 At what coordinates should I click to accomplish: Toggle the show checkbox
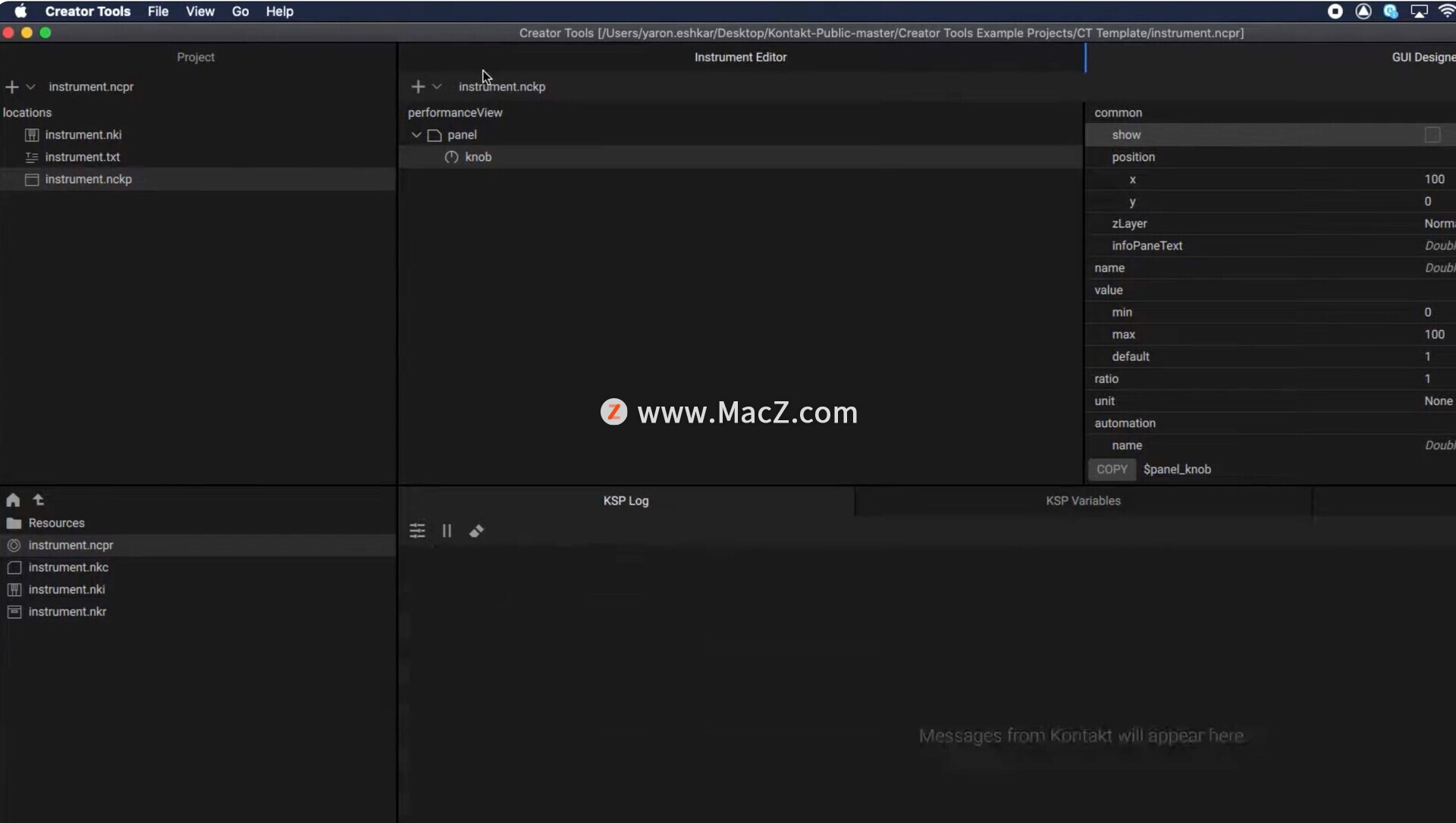coord(1432,135)
